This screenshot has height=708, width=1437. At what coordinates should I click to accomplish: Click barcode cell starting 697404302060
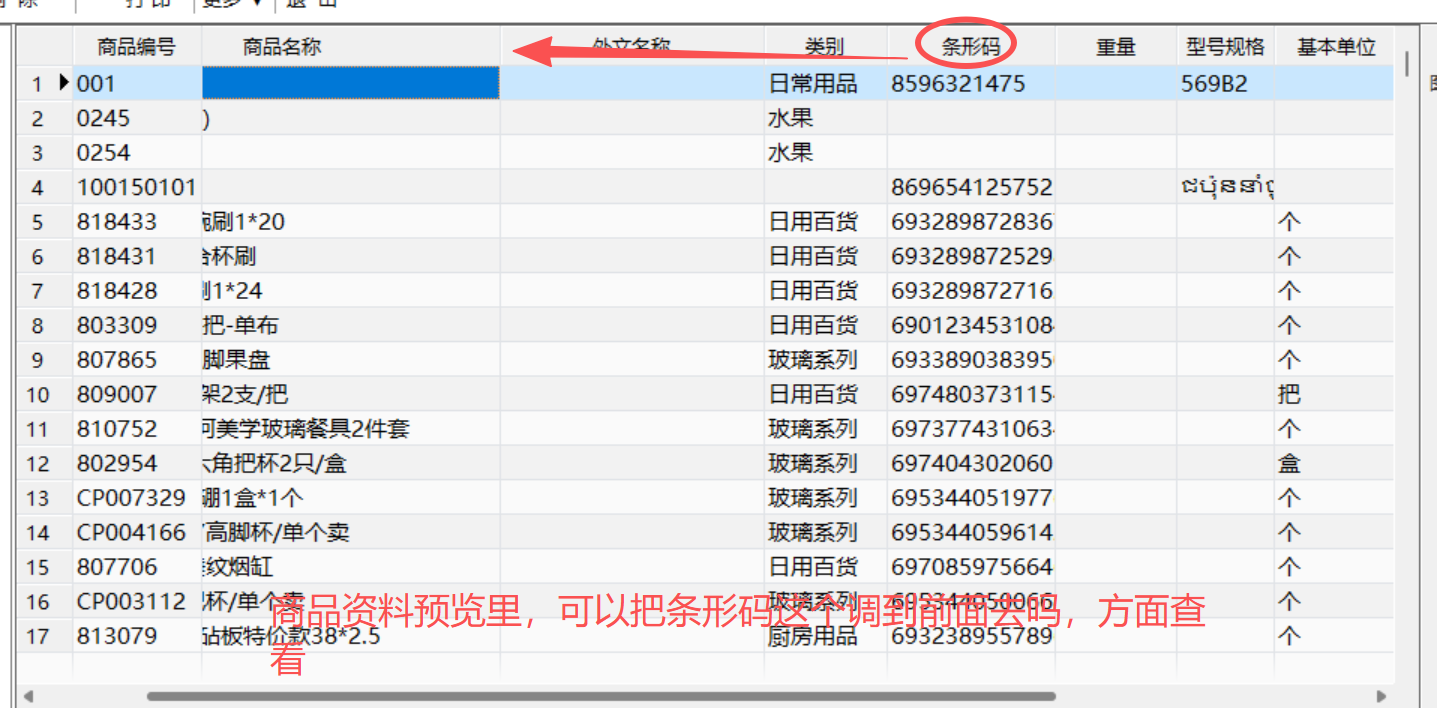pyautogui.click(x=971, y=463)
